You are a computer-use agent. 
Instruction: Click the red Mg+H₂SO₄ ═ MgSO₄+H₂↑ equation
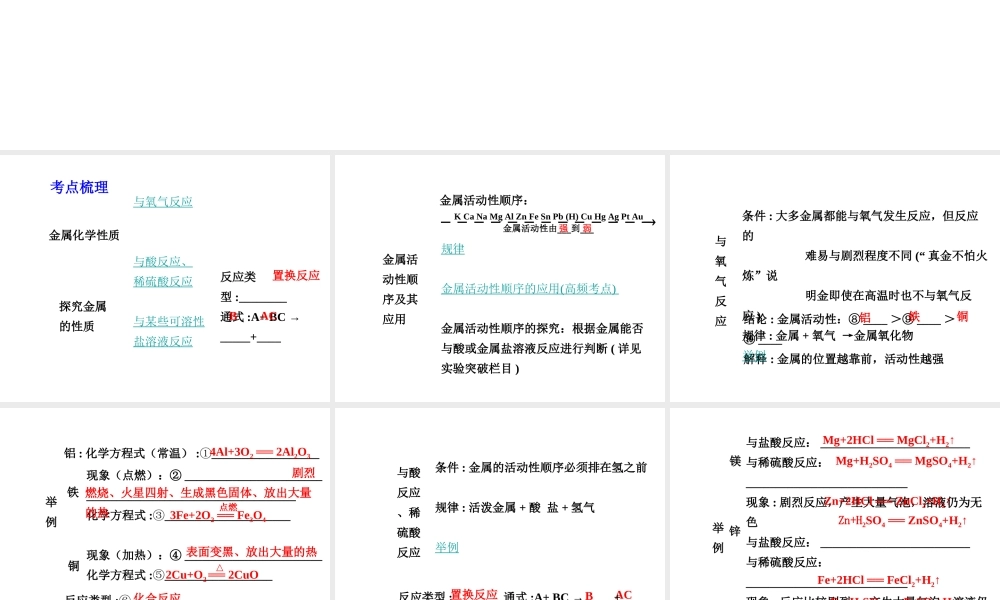tap(906, 462)
